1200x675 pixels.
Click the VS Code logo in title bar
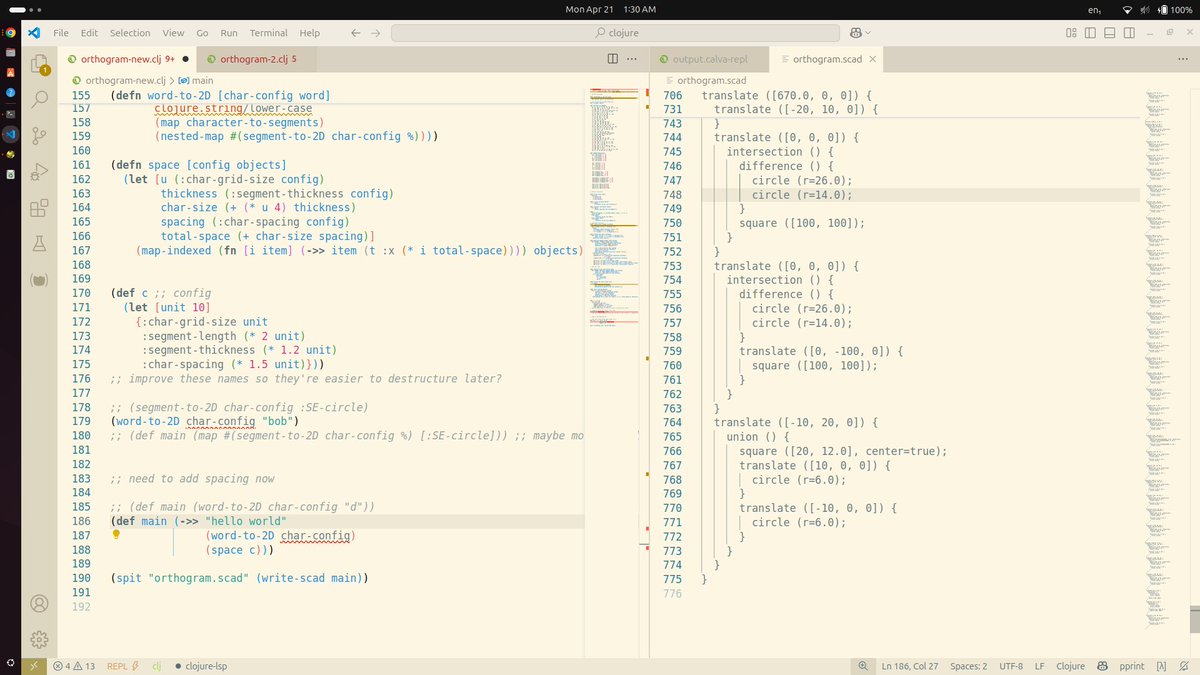pyautogui.click(x=34, y=33)
